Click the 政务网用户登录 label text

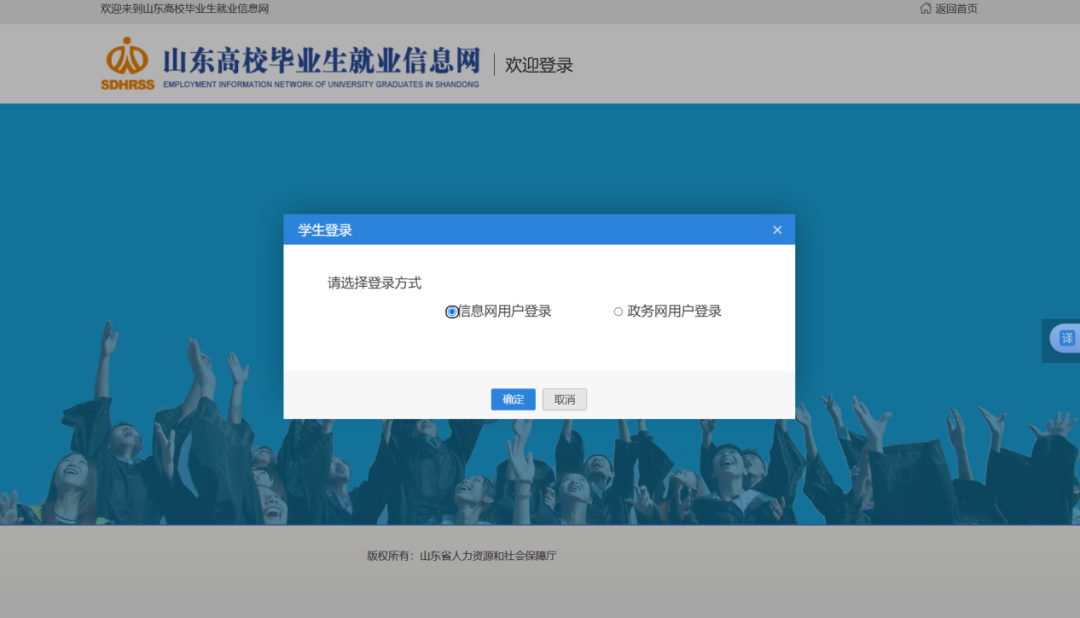point(674,311)
